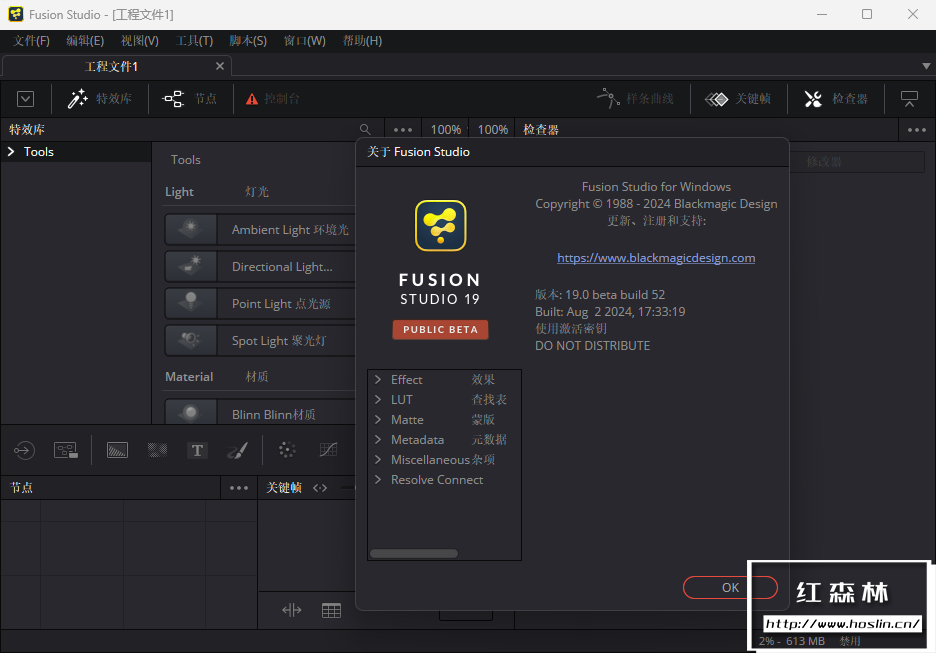Show the 样条曲线 spline editor

[635, 98]
